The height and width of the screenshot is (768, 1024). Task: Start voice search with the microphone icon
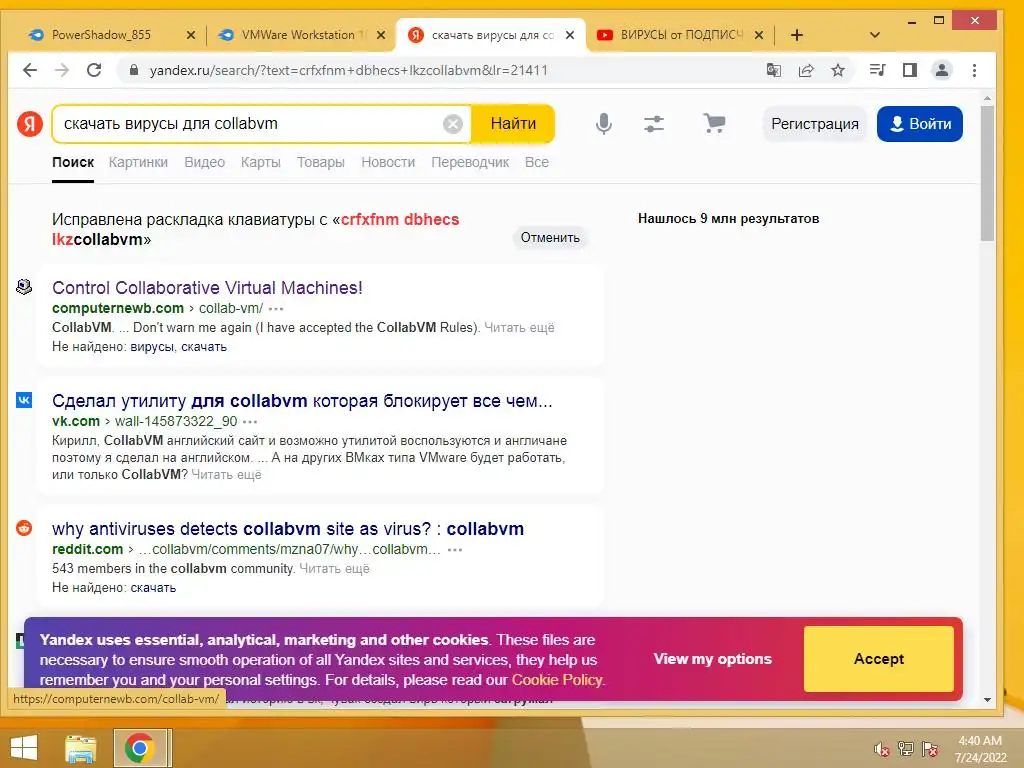pos(604,123)
